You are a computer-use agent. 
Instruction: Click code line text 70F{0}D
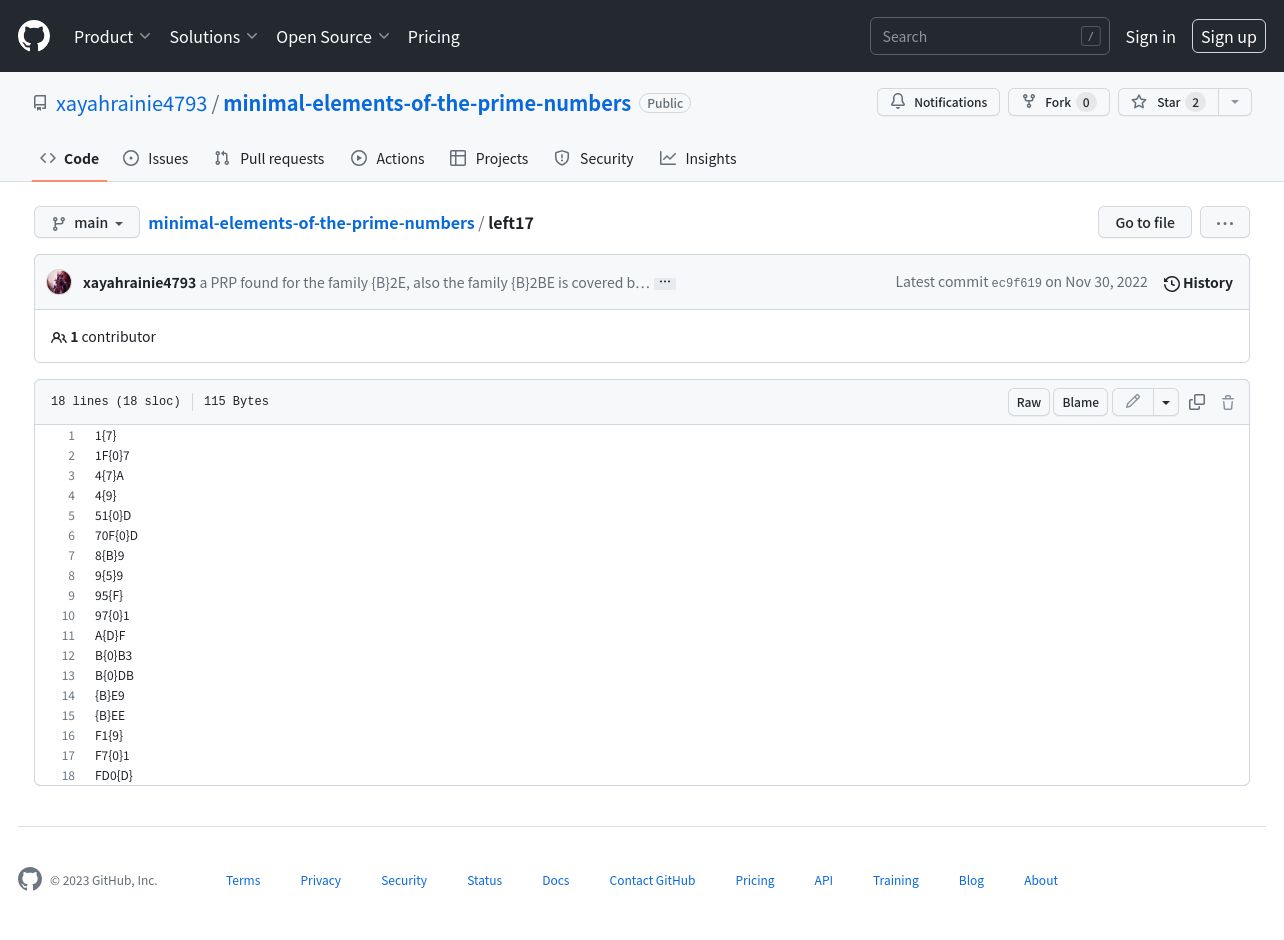pos(116,536)
